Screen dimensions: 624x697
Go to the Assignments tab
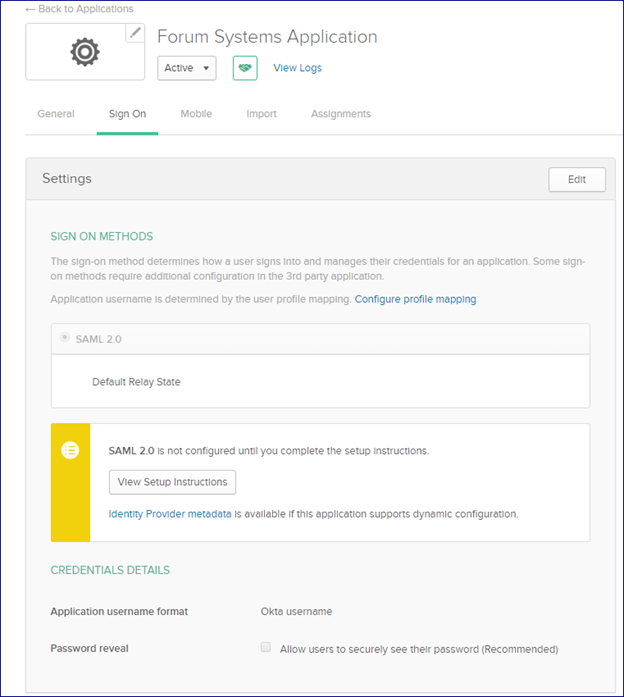(x=341, y=114)
